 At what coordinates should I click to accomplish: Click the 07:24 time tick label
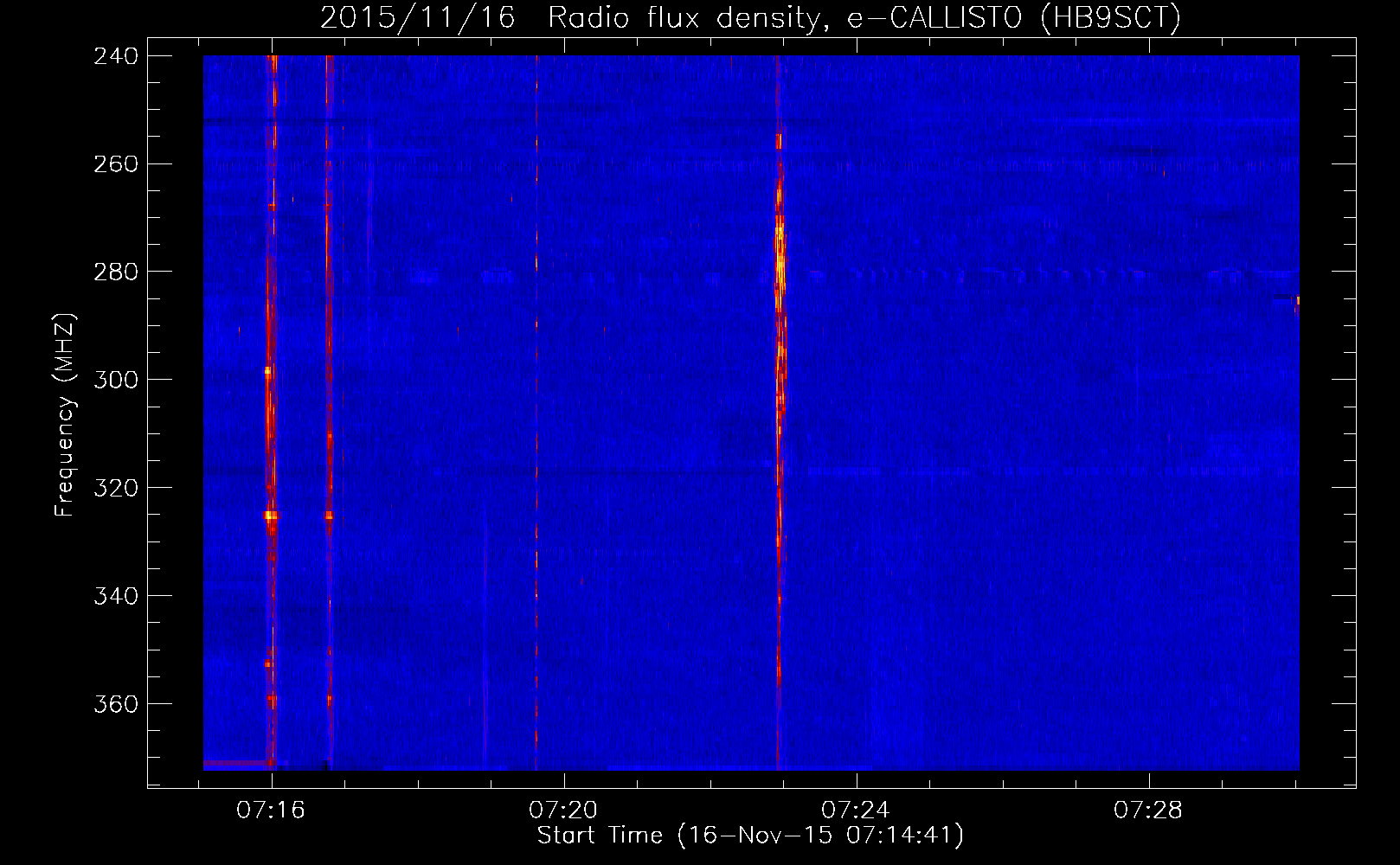click(856, 811)
